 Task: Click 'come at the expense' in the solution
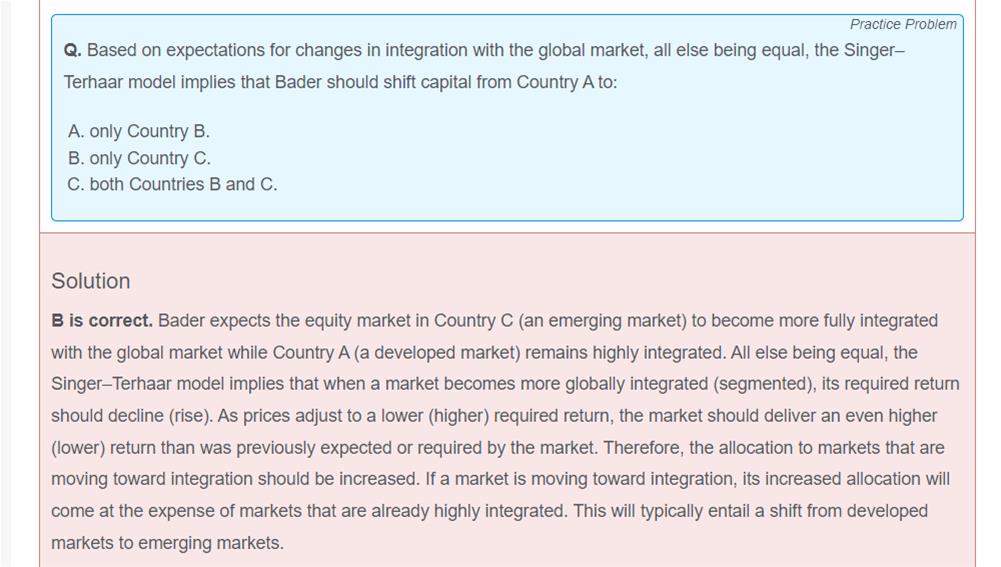click(127, 511)
